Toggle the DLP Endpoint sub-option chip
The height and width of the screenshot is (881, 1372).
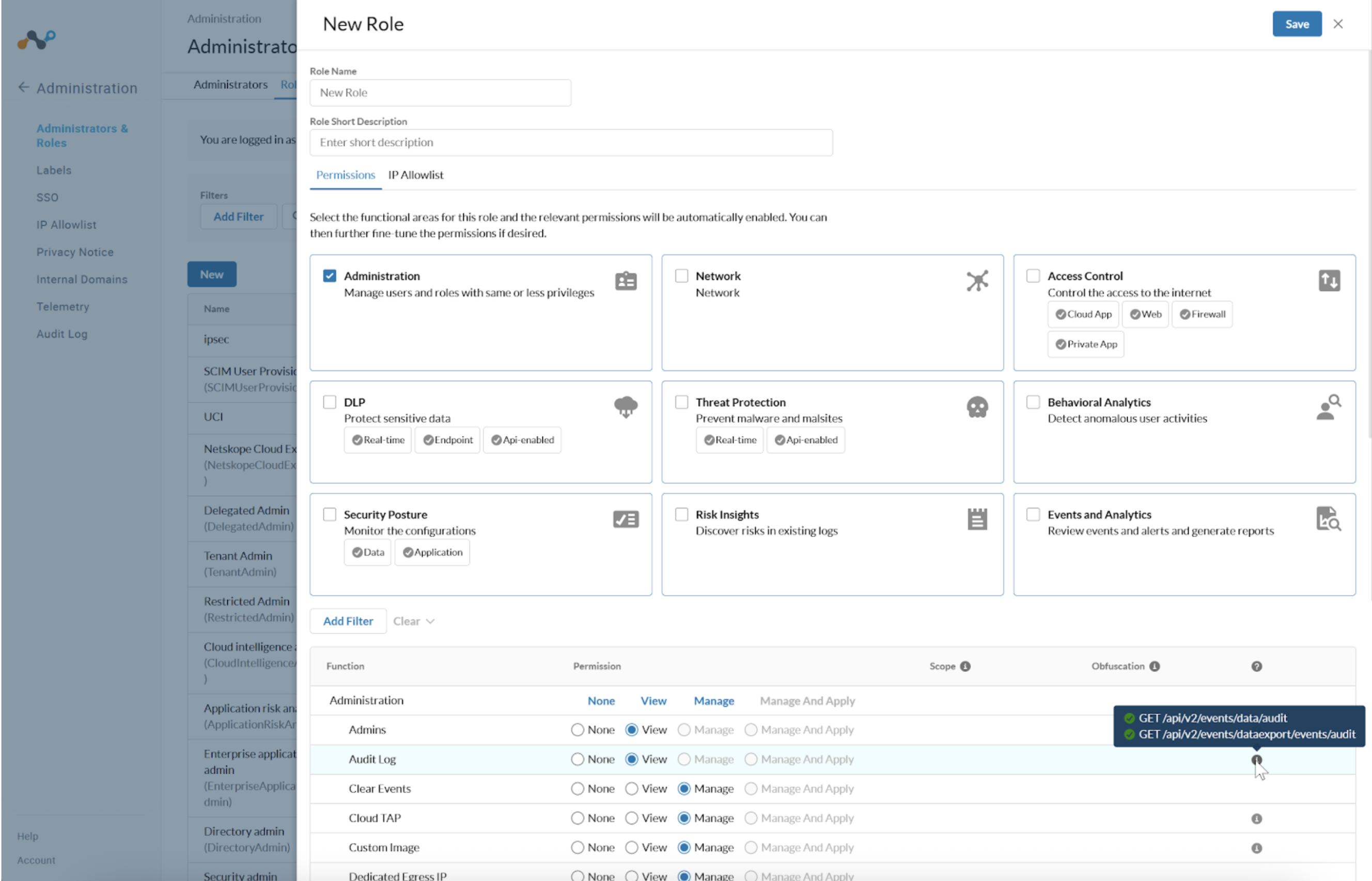click(x=448, y=440)
